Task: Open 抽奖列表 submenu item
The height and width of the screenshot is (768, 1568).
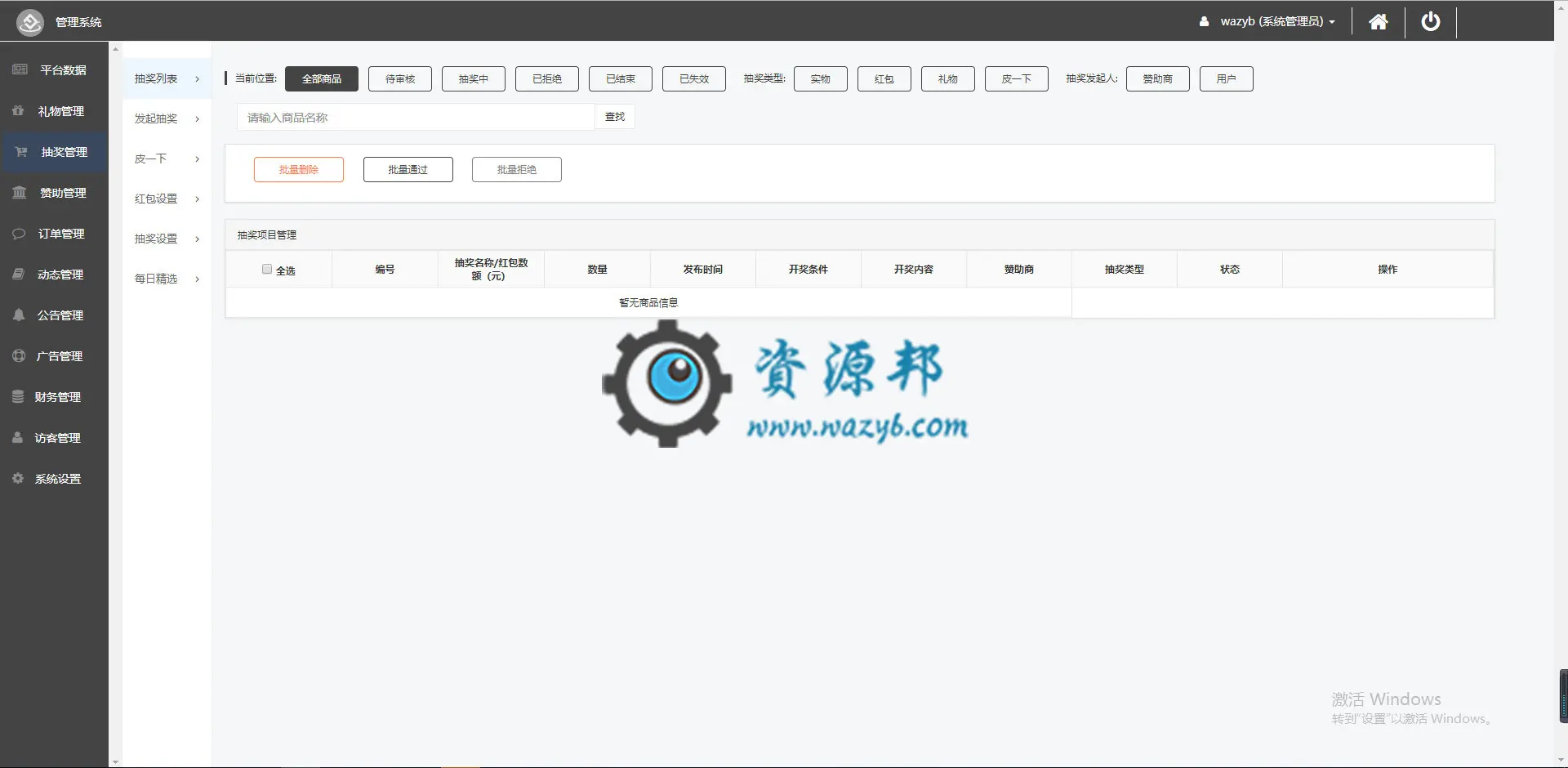Action: click(167, 78)
